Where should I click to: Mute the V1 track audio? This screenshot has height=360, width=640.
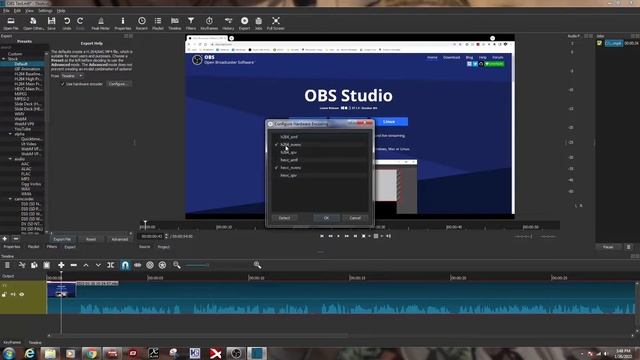(13, 294)
